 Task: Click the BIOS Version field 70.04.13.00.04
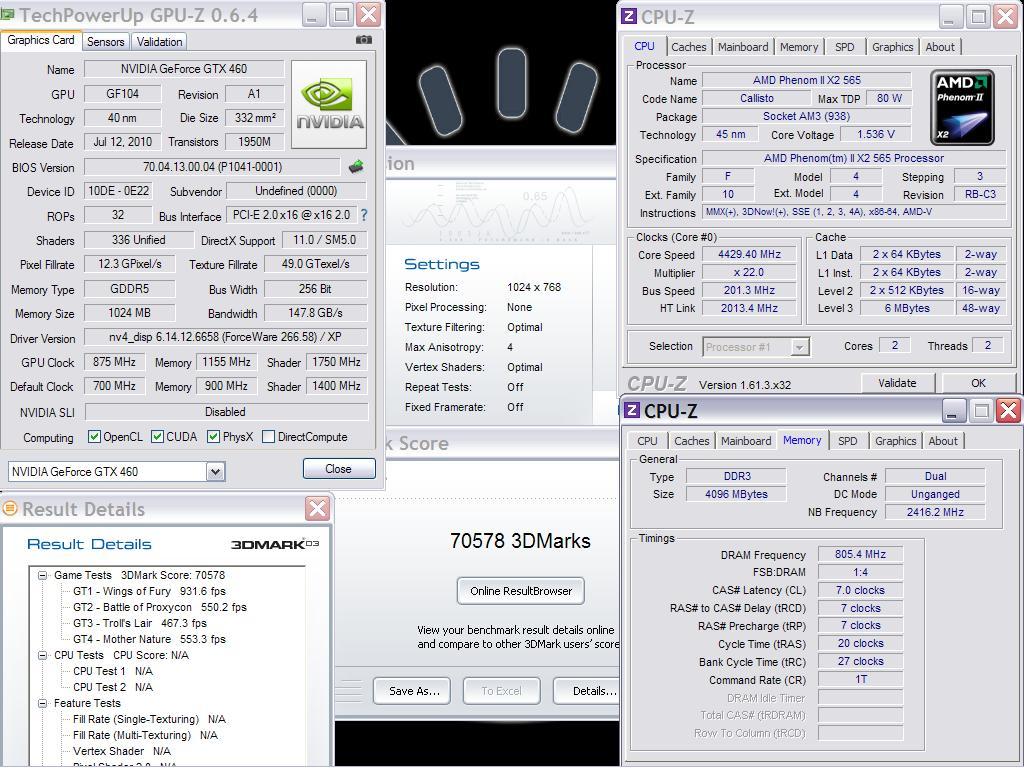pos(212,167)
